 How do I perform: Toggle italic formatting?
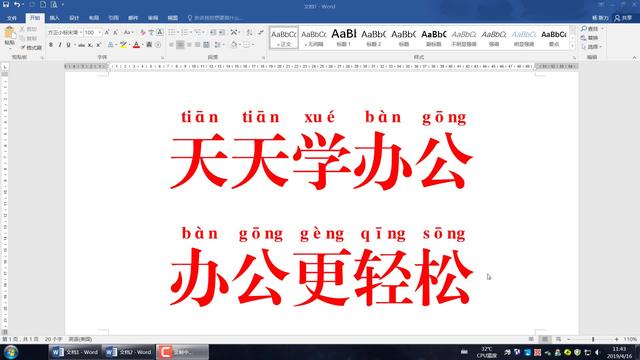60,45
